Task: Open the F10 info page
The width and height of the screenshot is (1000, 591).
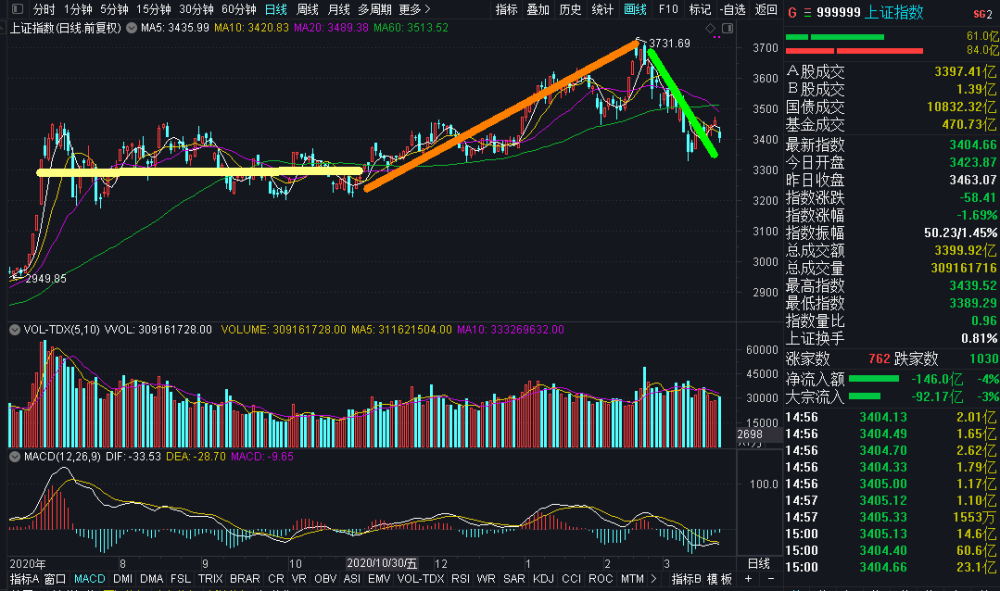Action: pos(668,10)
